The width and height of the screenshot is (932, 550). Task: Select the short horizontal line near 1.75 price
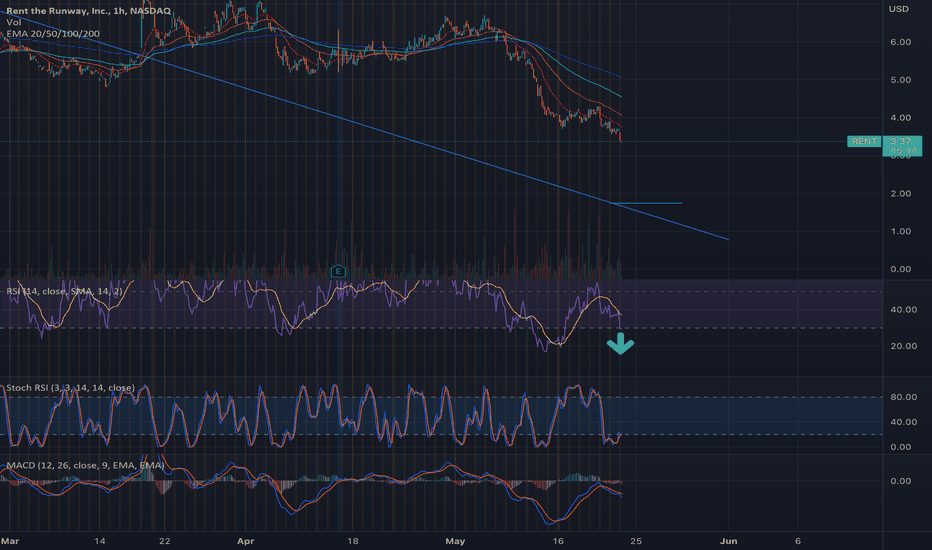(x=648, y=203)
